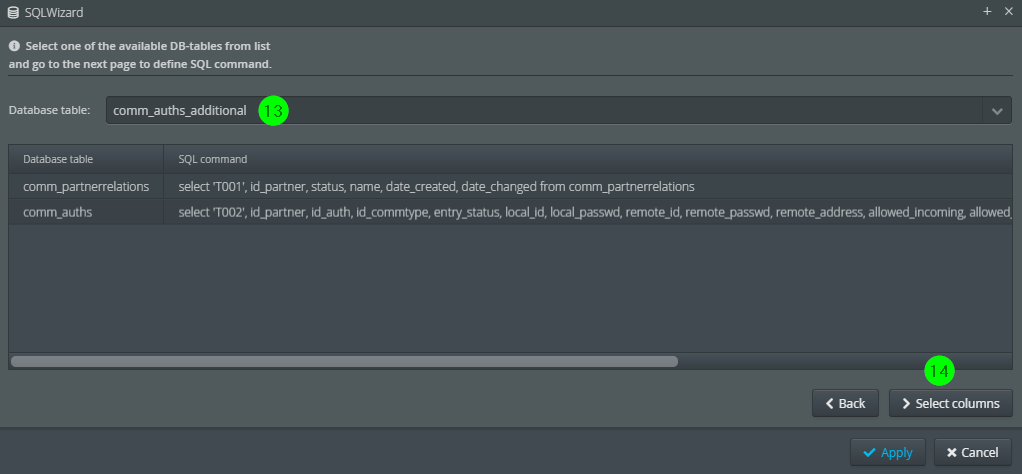Click the info icon beside the instruction text
This screenshot has height=474, width=1022.
(14, 46)
